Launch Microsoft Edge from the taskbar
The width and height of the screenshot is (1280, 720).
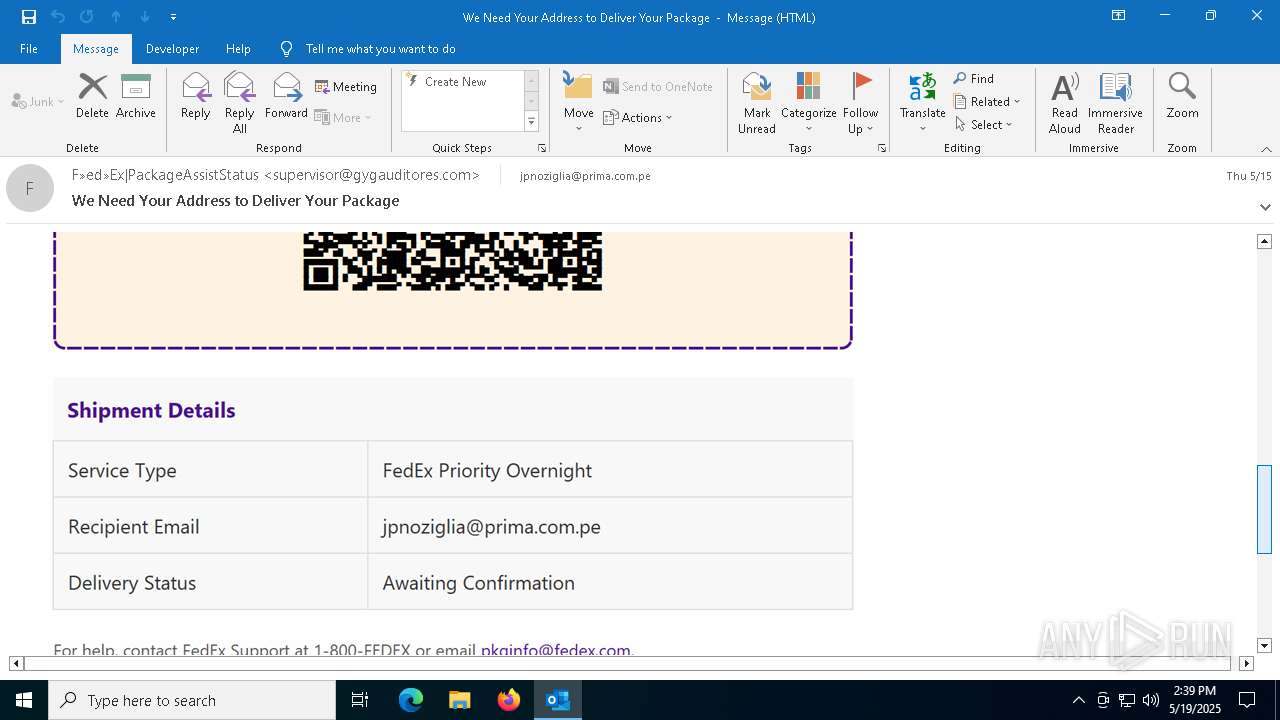[x=411, y=700]
